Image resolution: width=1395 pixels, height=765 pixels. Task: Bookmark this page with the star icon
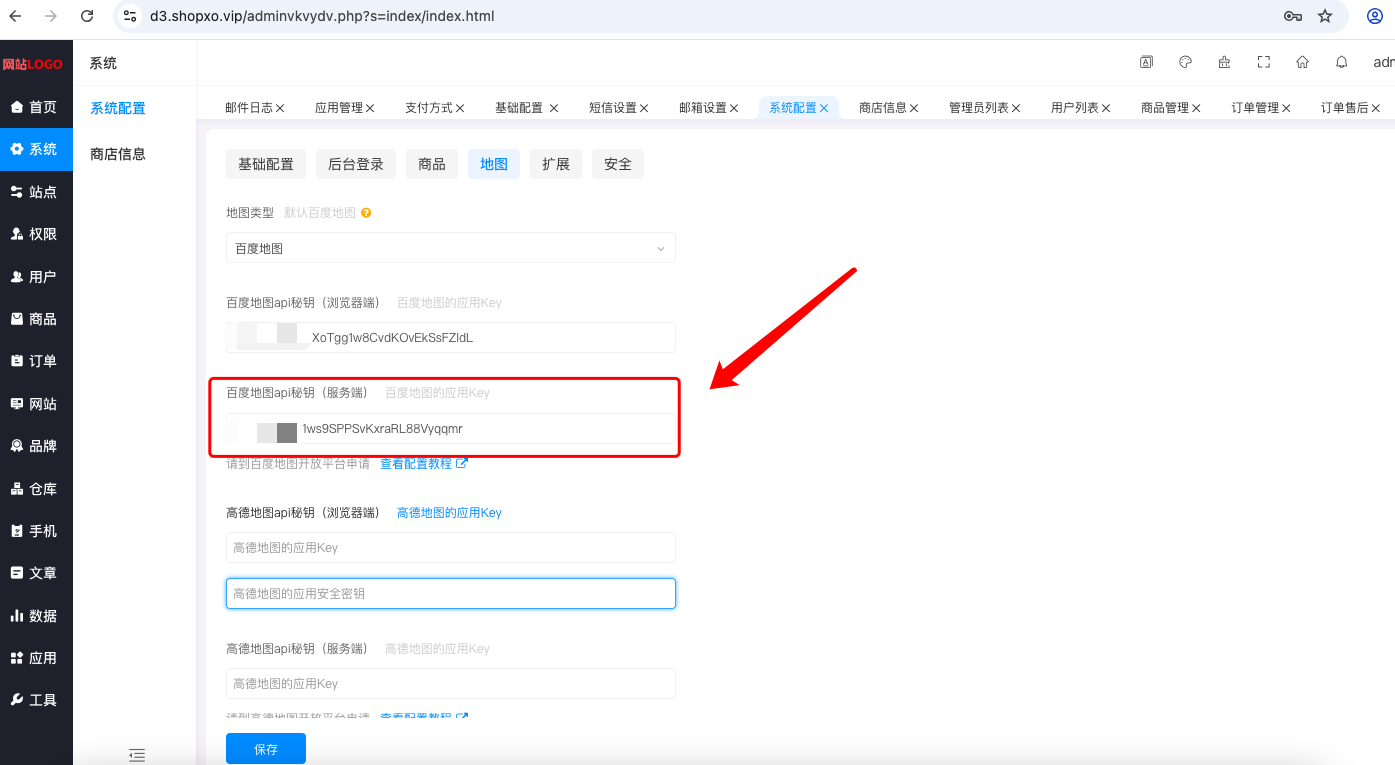click(x=1325, y=16)
